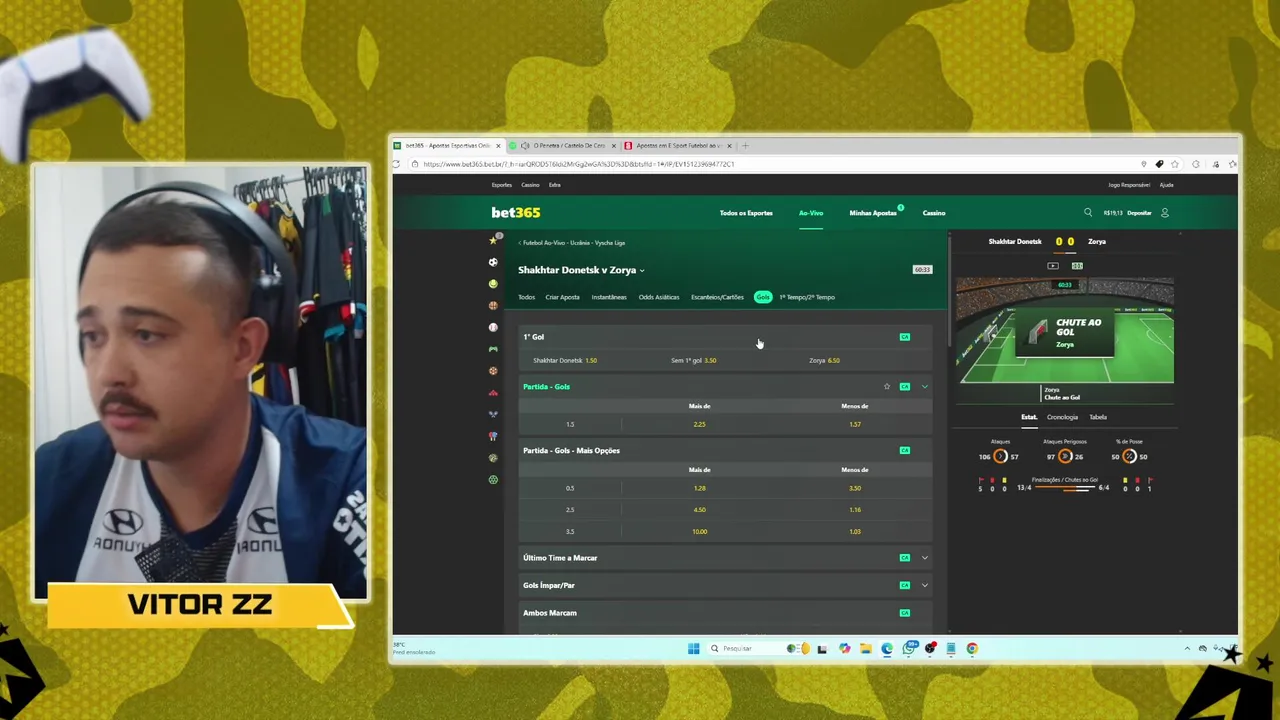Image resolution: width=1280 pixels, height=720 pixels.
Task: Click Esportes in top strip
Action: [x=502, y=185]
